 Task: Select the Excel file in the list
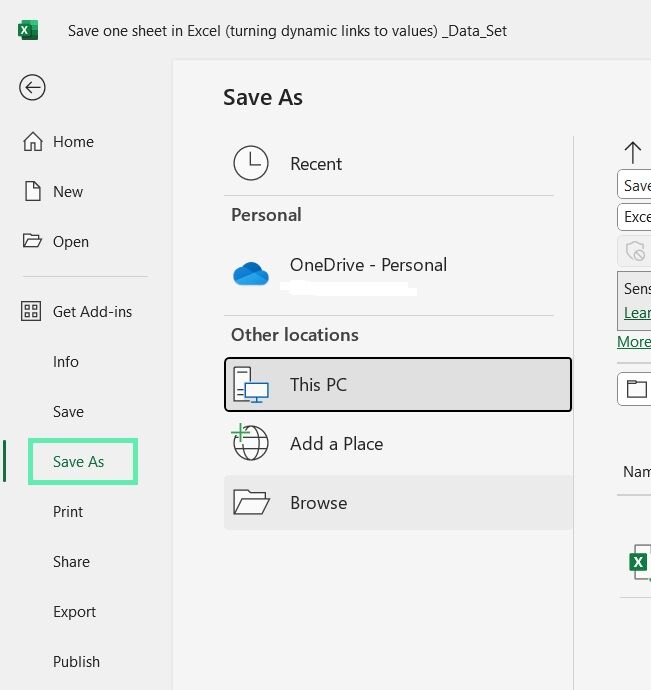[x=639, y=562]
